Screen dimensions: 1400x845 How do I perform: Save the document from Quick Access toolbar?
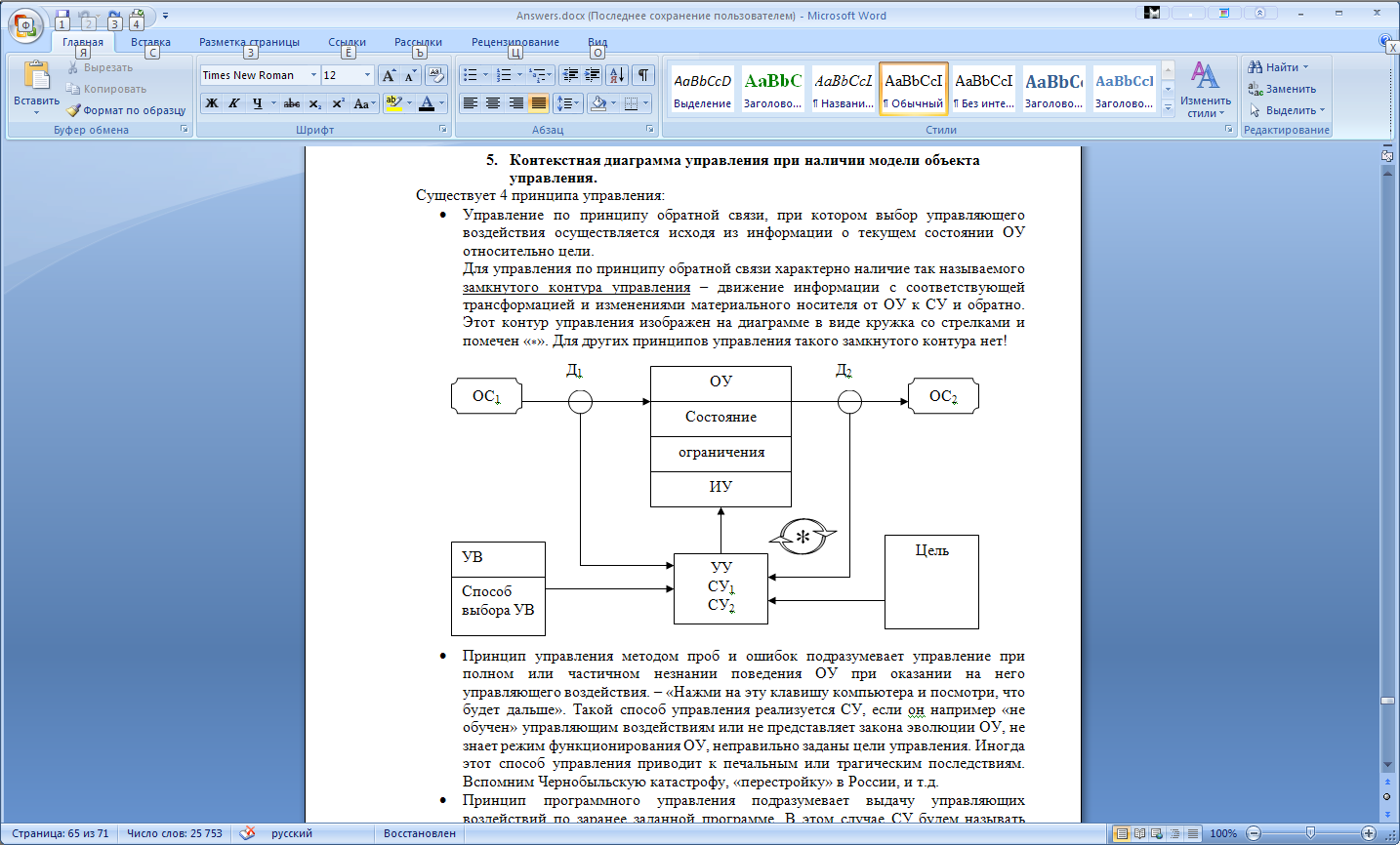tap(62, 17)
